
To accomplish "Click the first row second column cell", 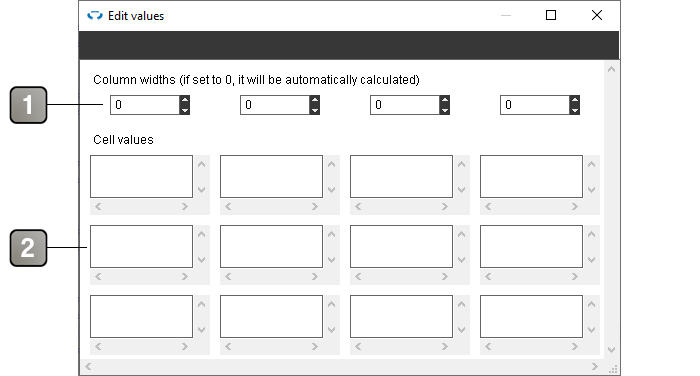I will pos(271,176).
